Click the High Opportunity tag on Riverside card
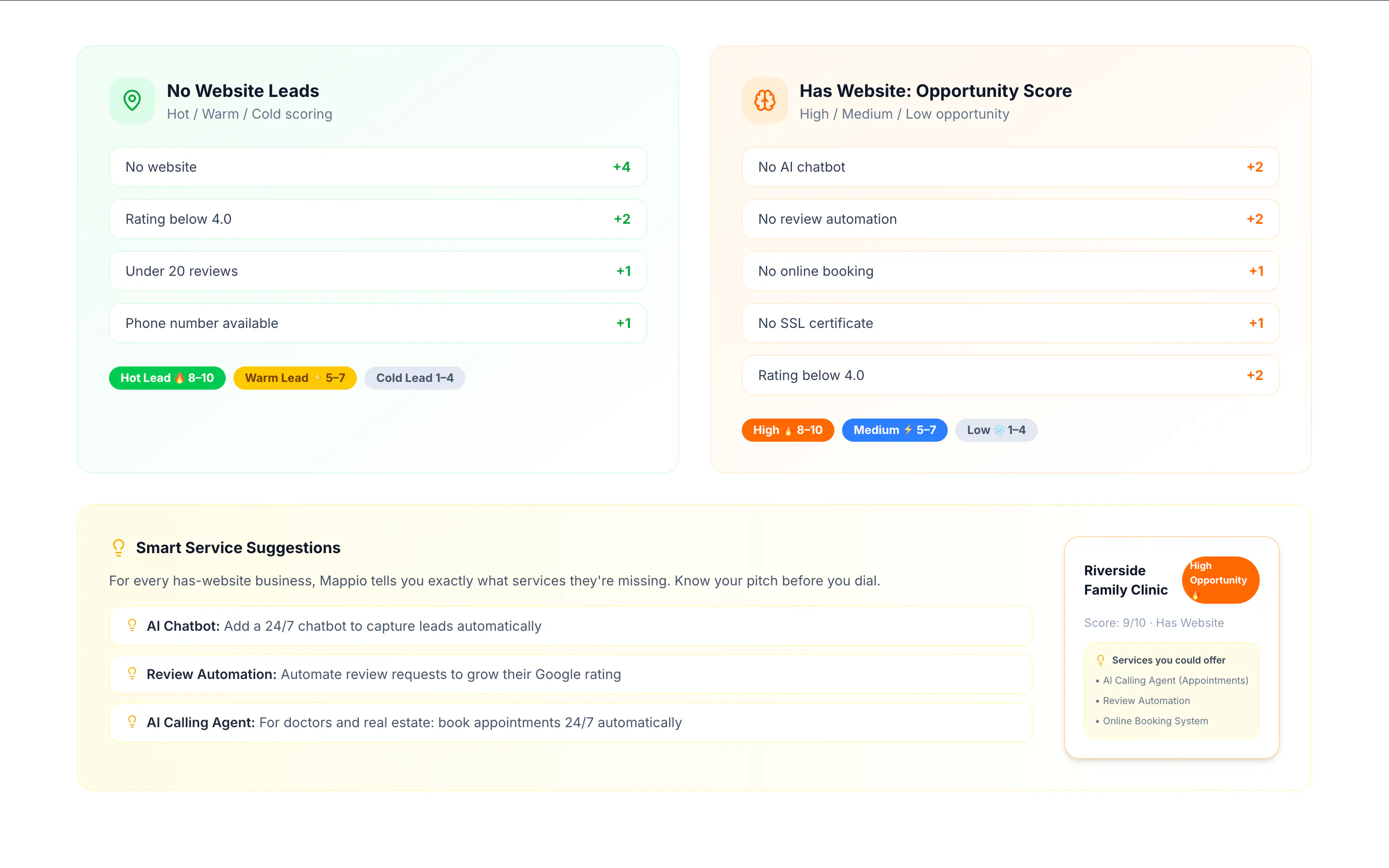The height and width of the screenshot is (868, 1389). (x=1220, y=580)
